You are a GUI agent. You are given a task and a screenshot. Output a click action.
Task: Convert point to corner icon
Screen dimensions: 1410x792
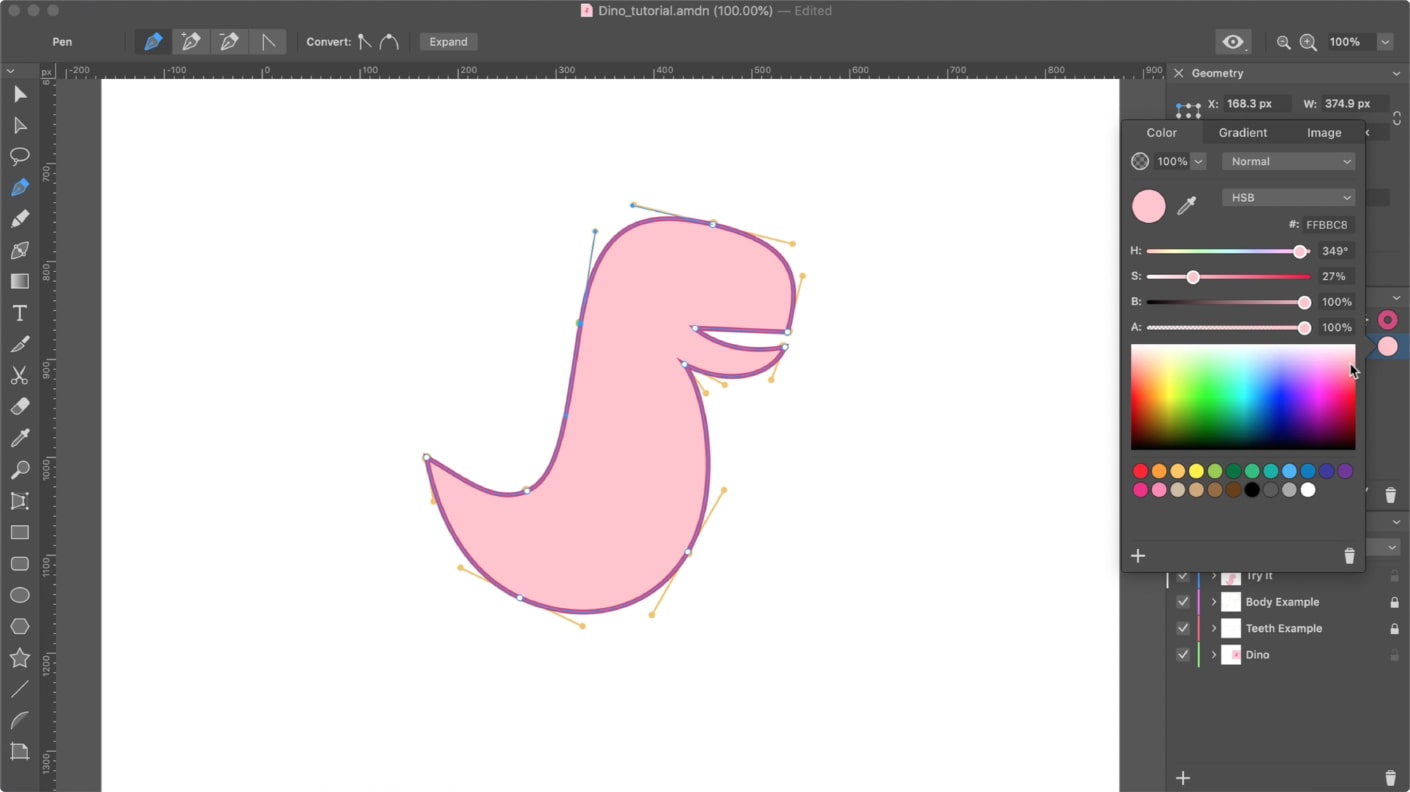[x=365, y=42]
